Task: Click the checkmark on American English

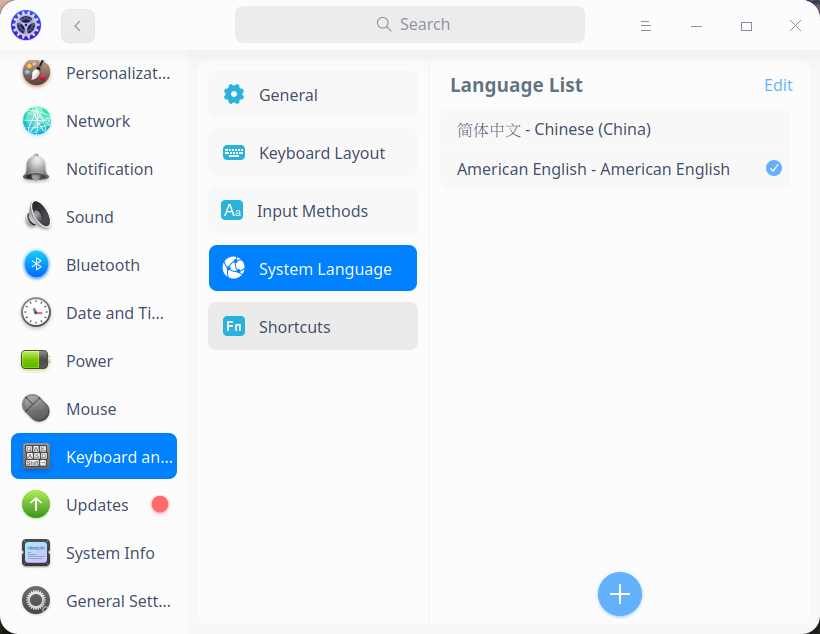Action: pos(773,168)
